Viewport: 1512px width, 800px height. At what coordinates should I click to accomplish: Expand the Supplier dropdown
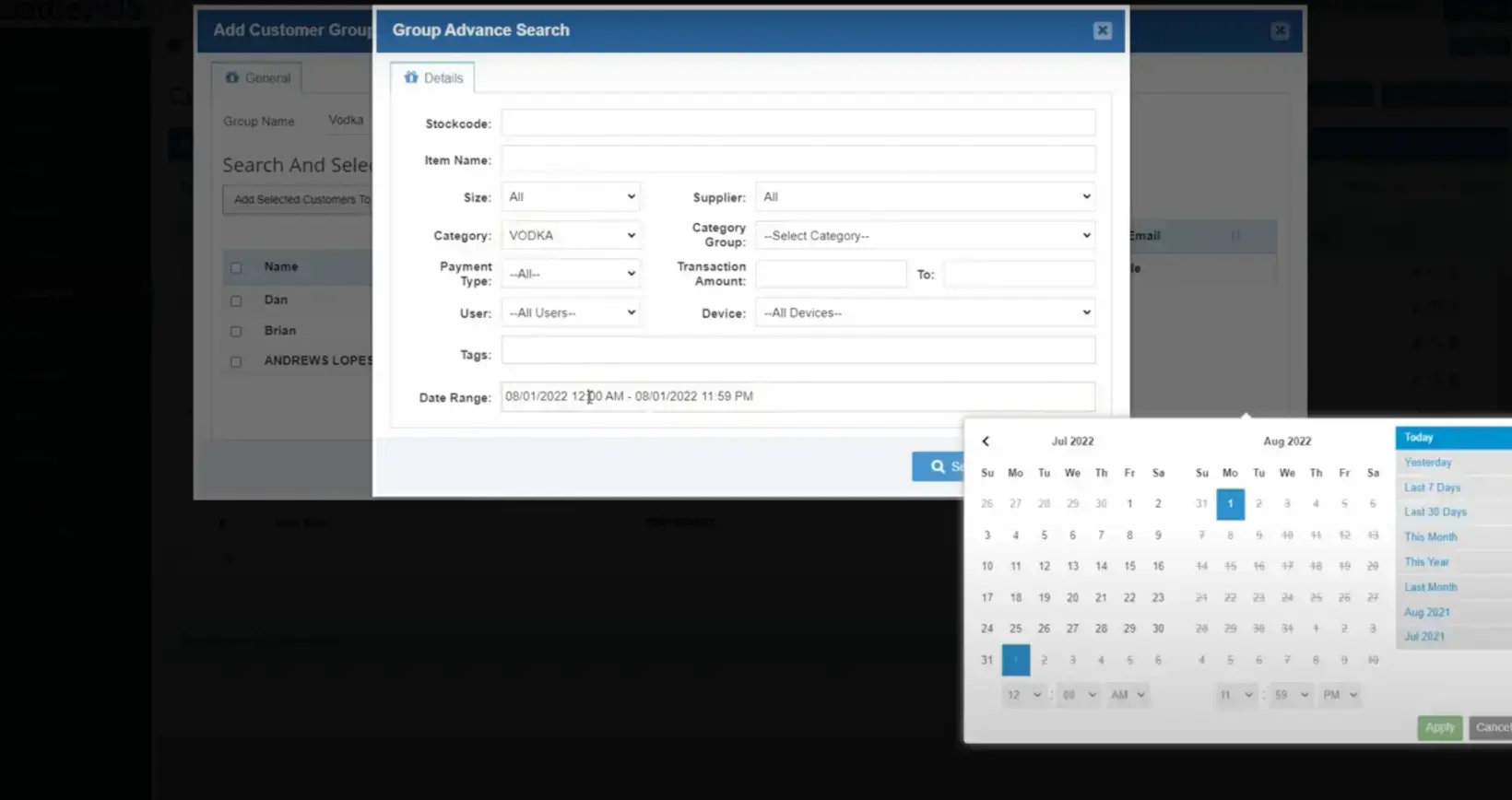point(925,197)
